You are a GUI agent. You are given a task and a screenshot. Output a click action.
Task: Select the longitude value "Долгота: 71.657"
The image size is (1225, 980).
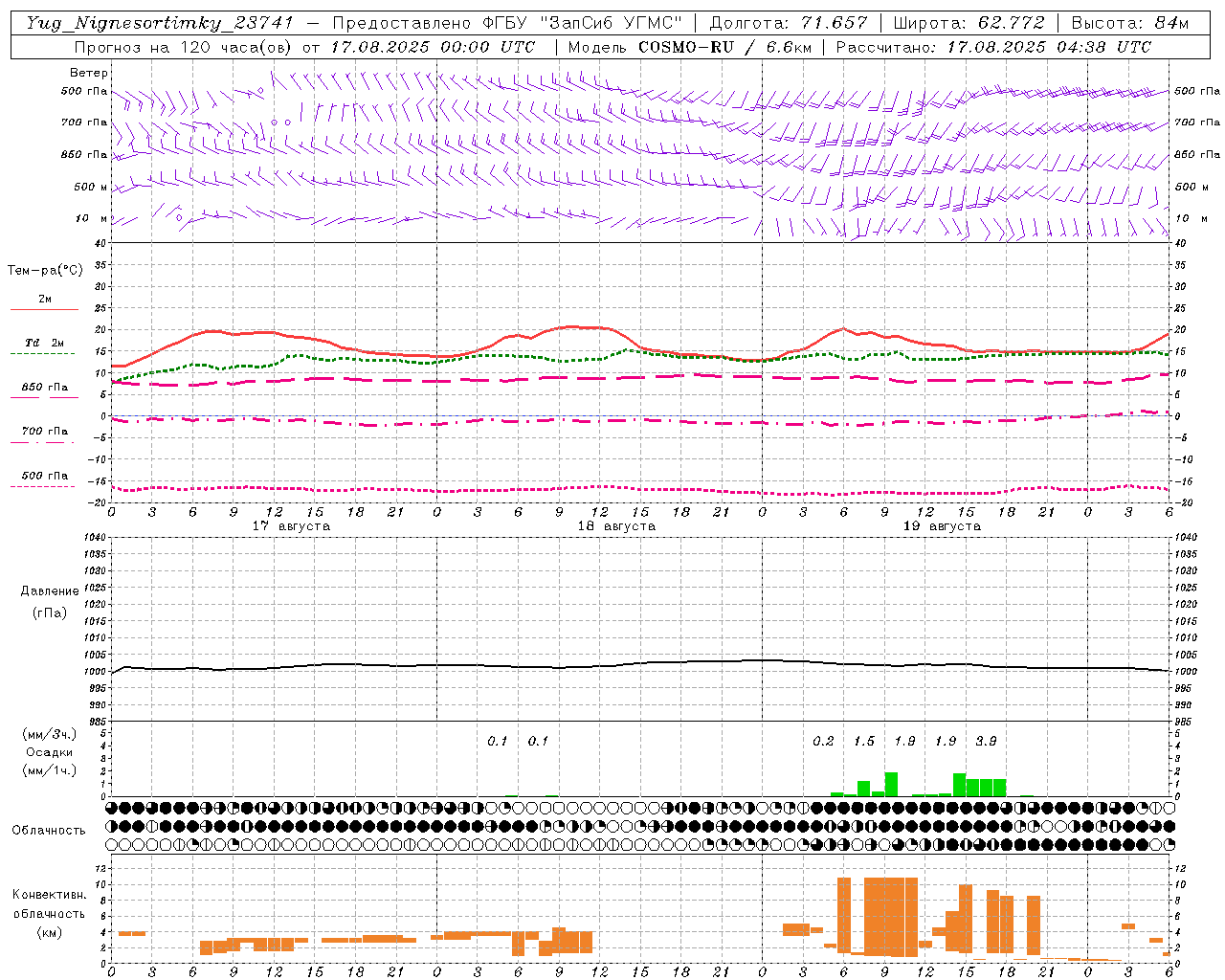click(x=789, y=23)
